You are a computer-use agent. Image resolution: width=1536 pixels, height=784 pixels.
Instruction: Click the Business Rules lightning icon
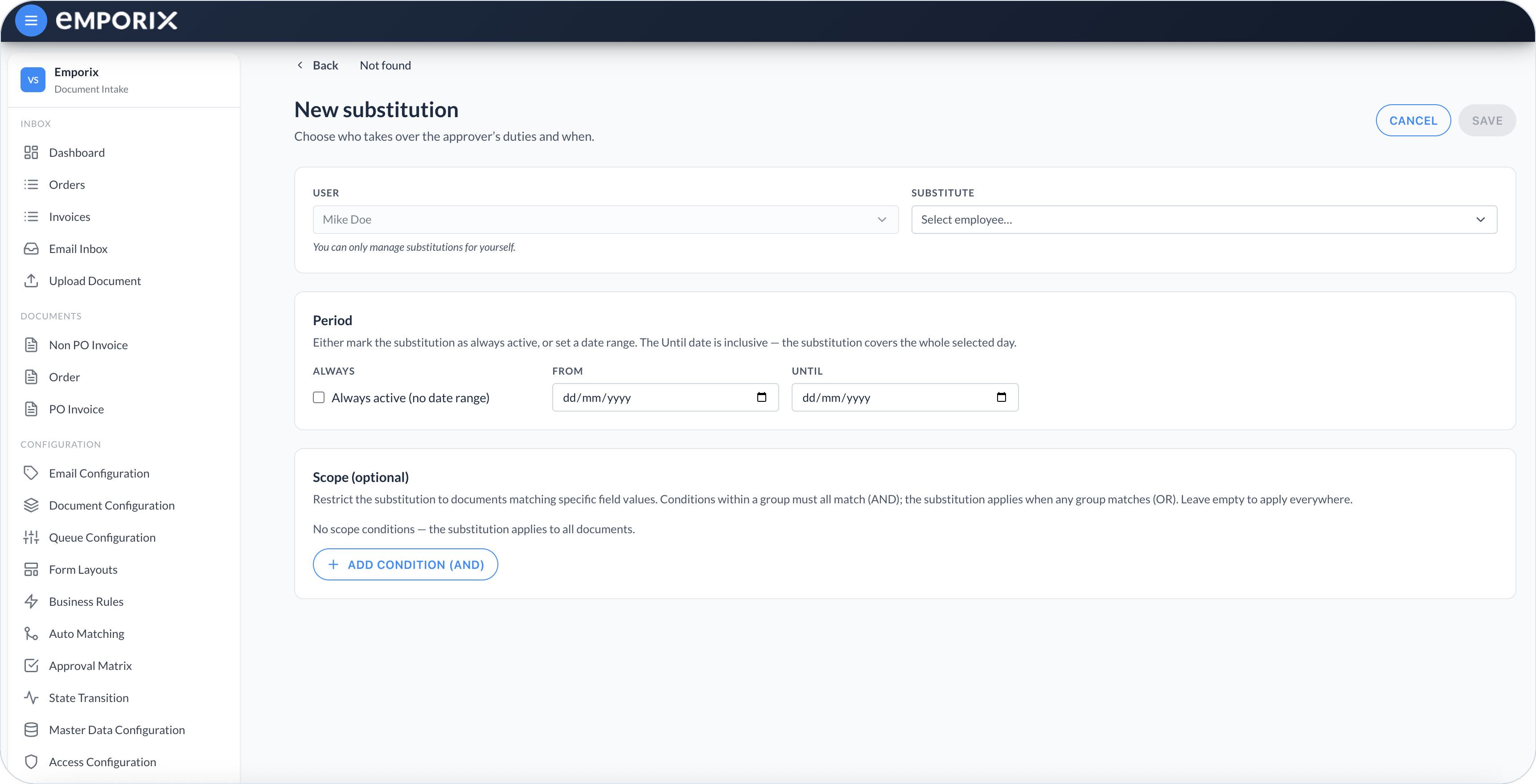pyautogui.click(x=31, y=602)
